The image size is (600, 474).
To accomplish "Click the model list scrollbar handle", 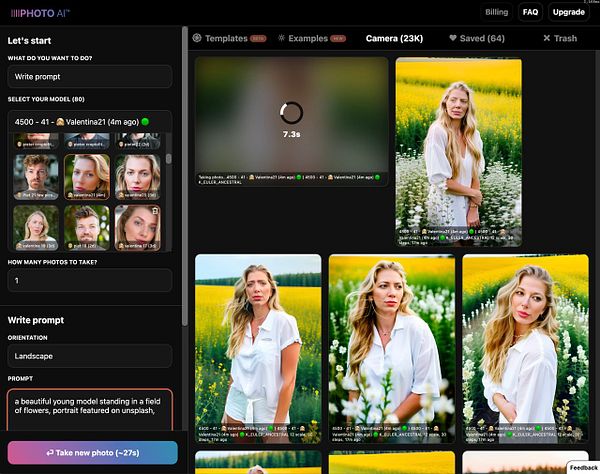I will pos(169,159).
